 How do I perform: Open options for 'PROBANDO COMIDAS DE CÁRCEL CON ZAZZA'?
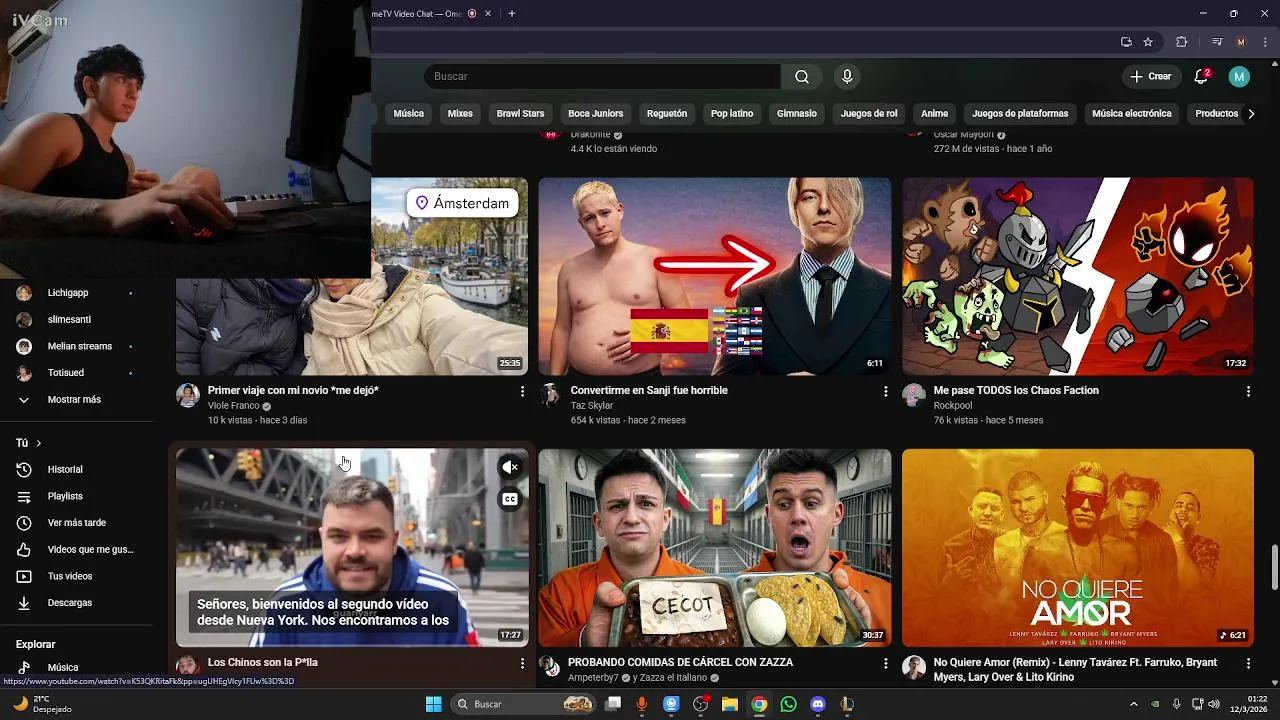click(885, 663)
